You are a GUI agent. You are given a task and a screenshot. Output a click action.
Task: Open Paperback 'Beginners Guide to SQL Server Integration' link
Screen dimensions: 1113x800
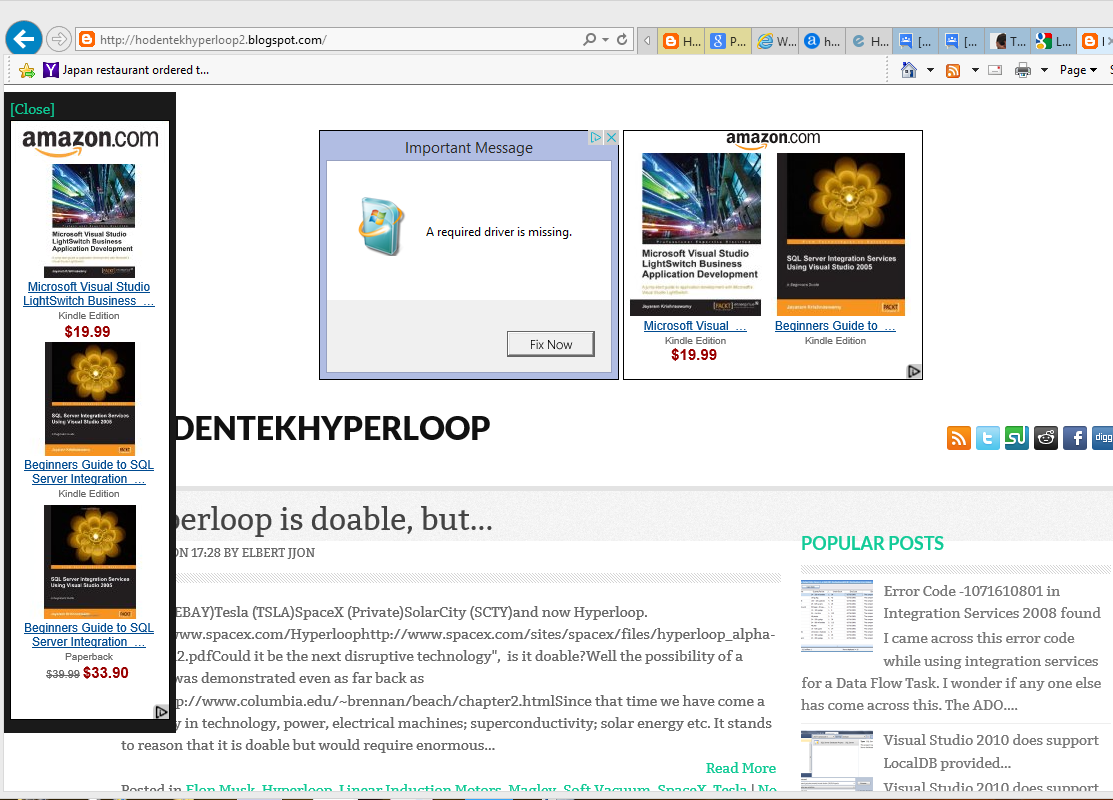click(x=89, y=634)
